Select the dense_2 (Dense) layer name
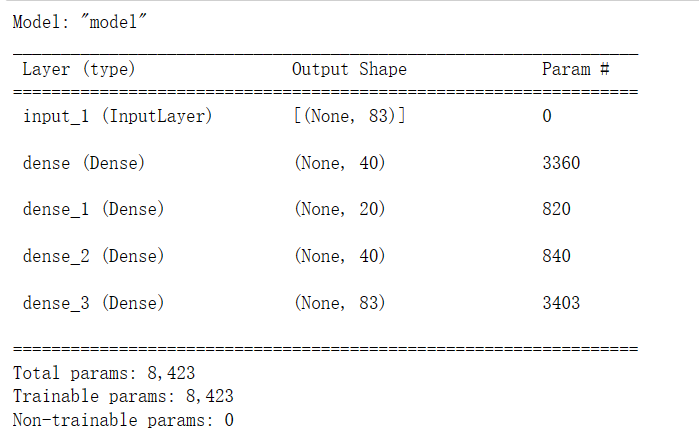The width and height of the screenshot is (699, 448). coord(93,256)
